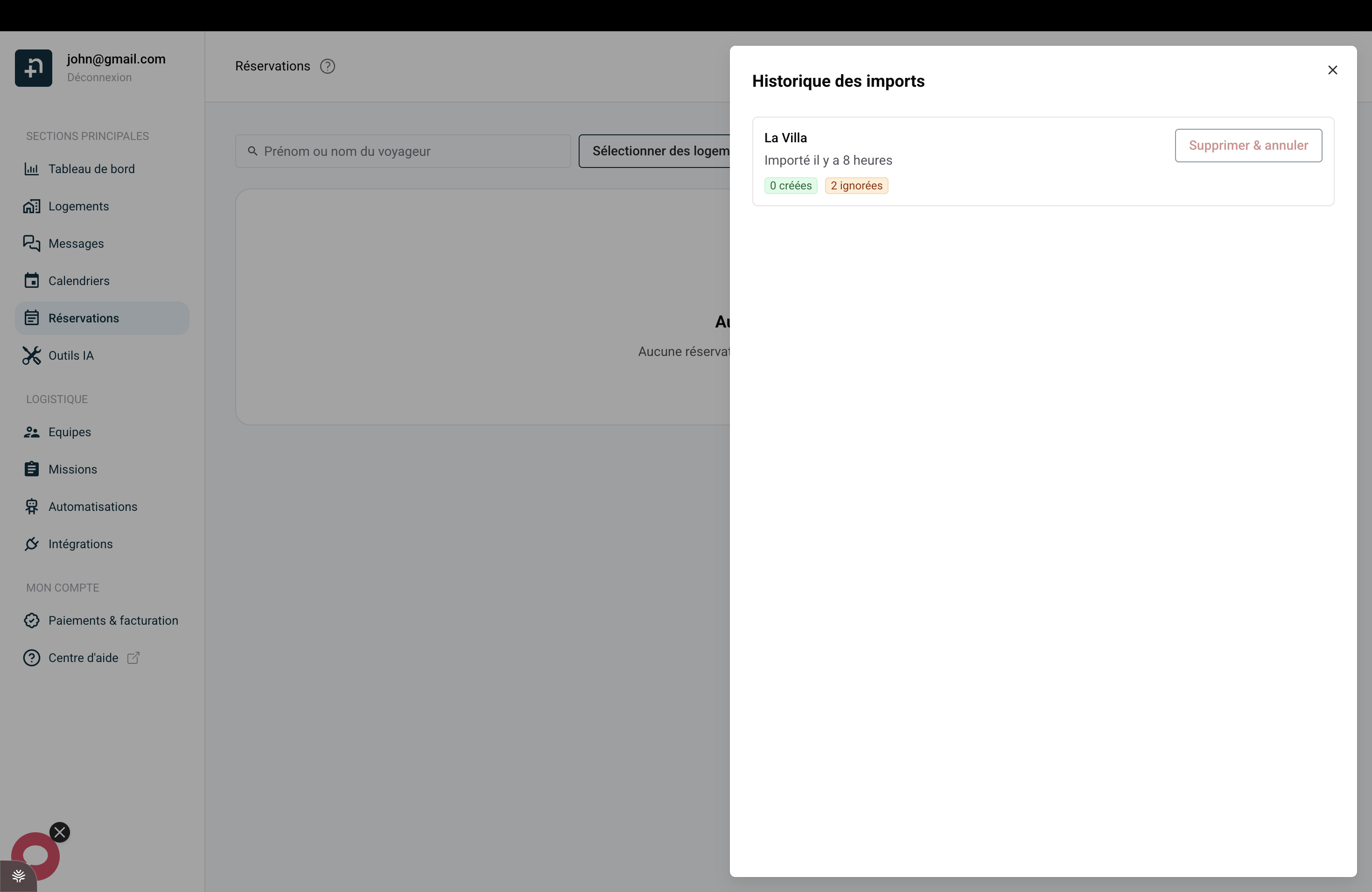The width and height of the screenshot is (1372, 892).
Task: Open Tableau de bord in sidebar
Action: coord(102,169)
